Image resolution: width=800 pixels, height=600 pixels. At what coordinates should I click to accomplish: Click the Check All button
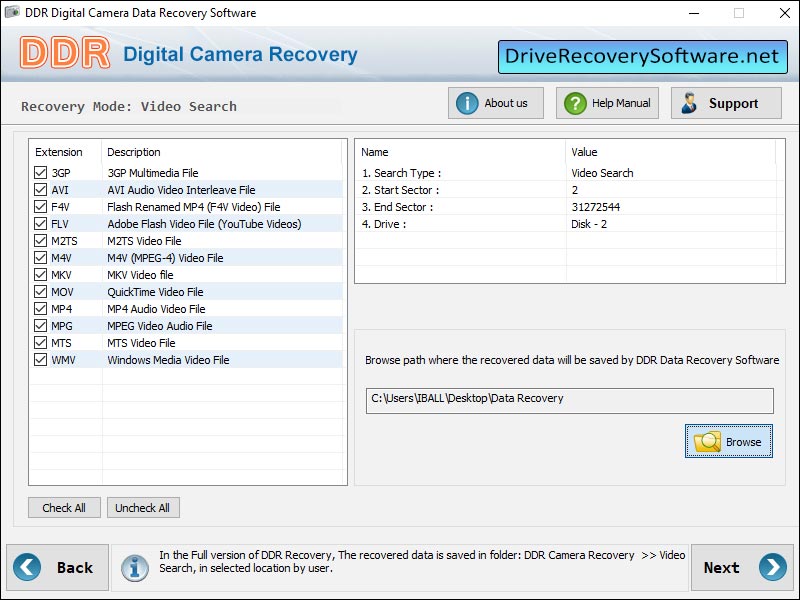64,508
